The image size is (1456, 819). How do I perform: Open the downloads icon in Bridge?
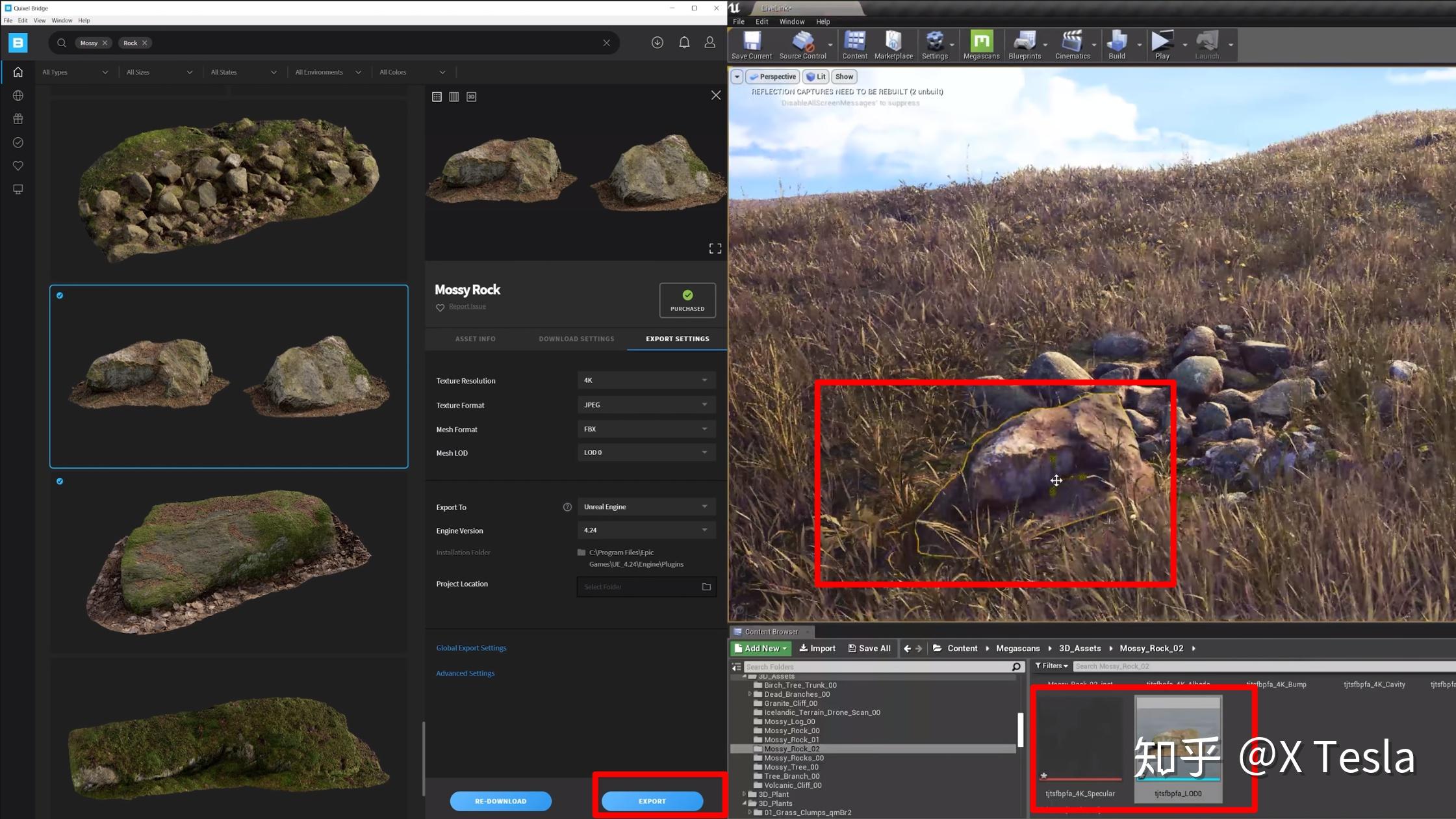(x=658, y=43)
